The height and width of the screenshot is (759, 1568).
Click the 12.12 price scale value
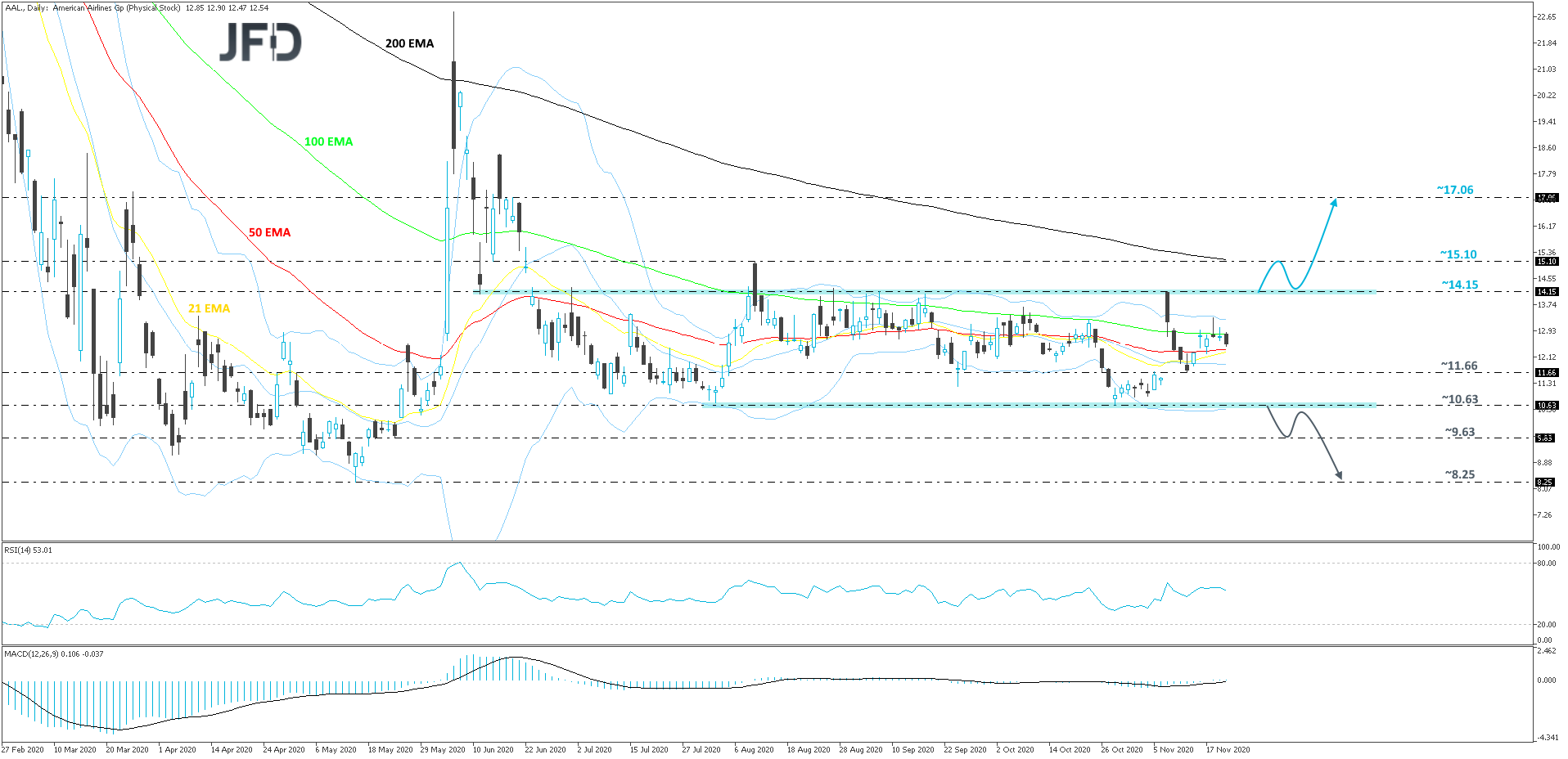pyautogui.click(x=1546, y=357)
